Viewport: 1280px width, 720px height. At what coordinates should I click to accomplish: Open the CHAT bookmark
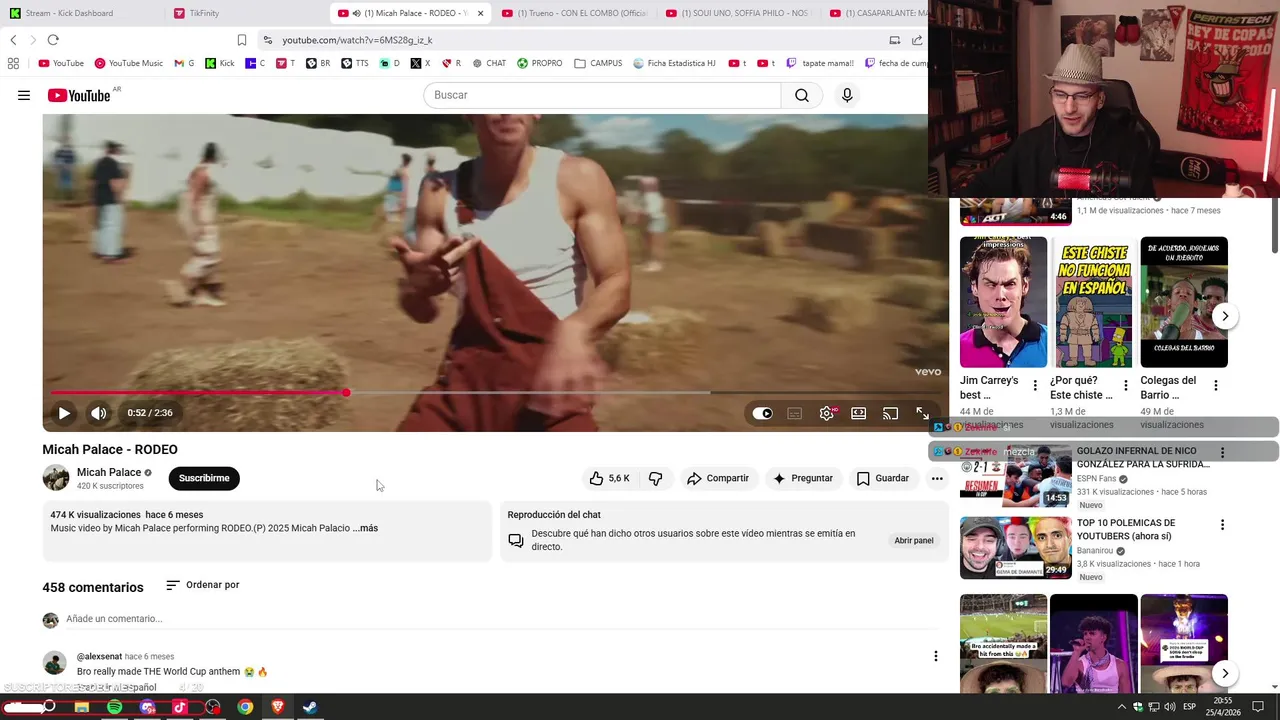point(489,63)
